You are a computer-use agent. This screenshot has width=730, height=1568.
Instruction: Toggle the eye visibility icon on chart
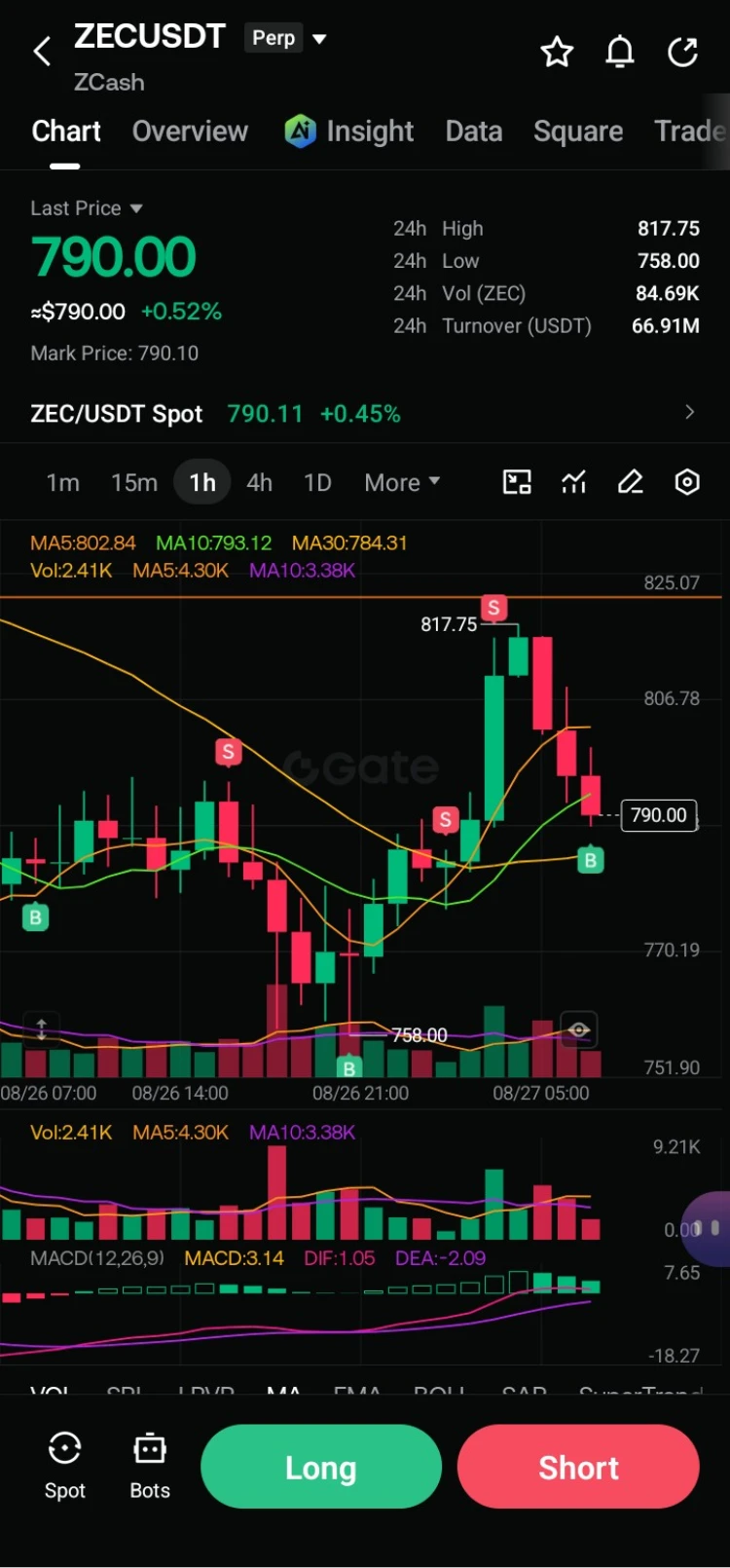pos(578,1029)
